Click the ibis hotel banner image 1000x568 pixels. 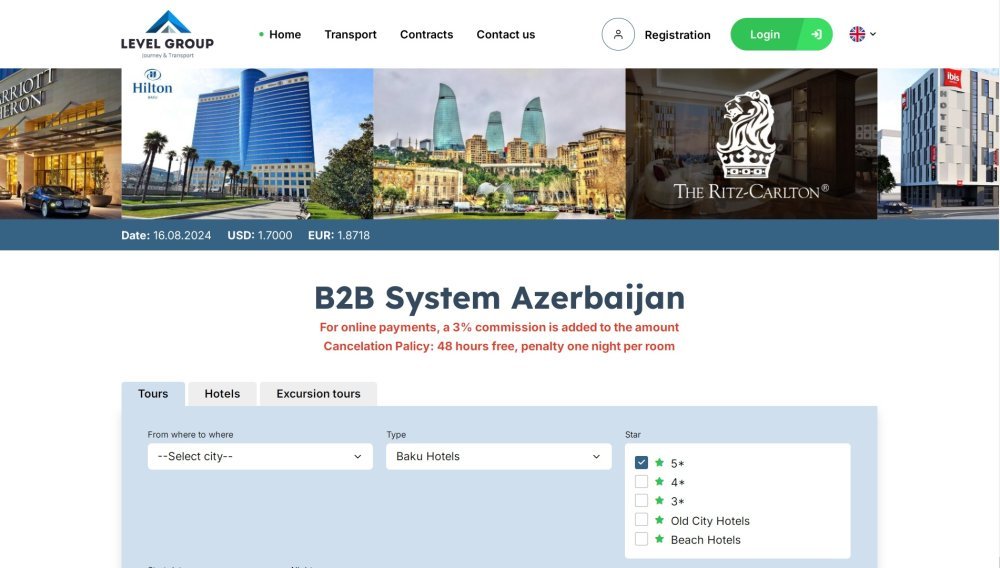[x=938, y=143]
